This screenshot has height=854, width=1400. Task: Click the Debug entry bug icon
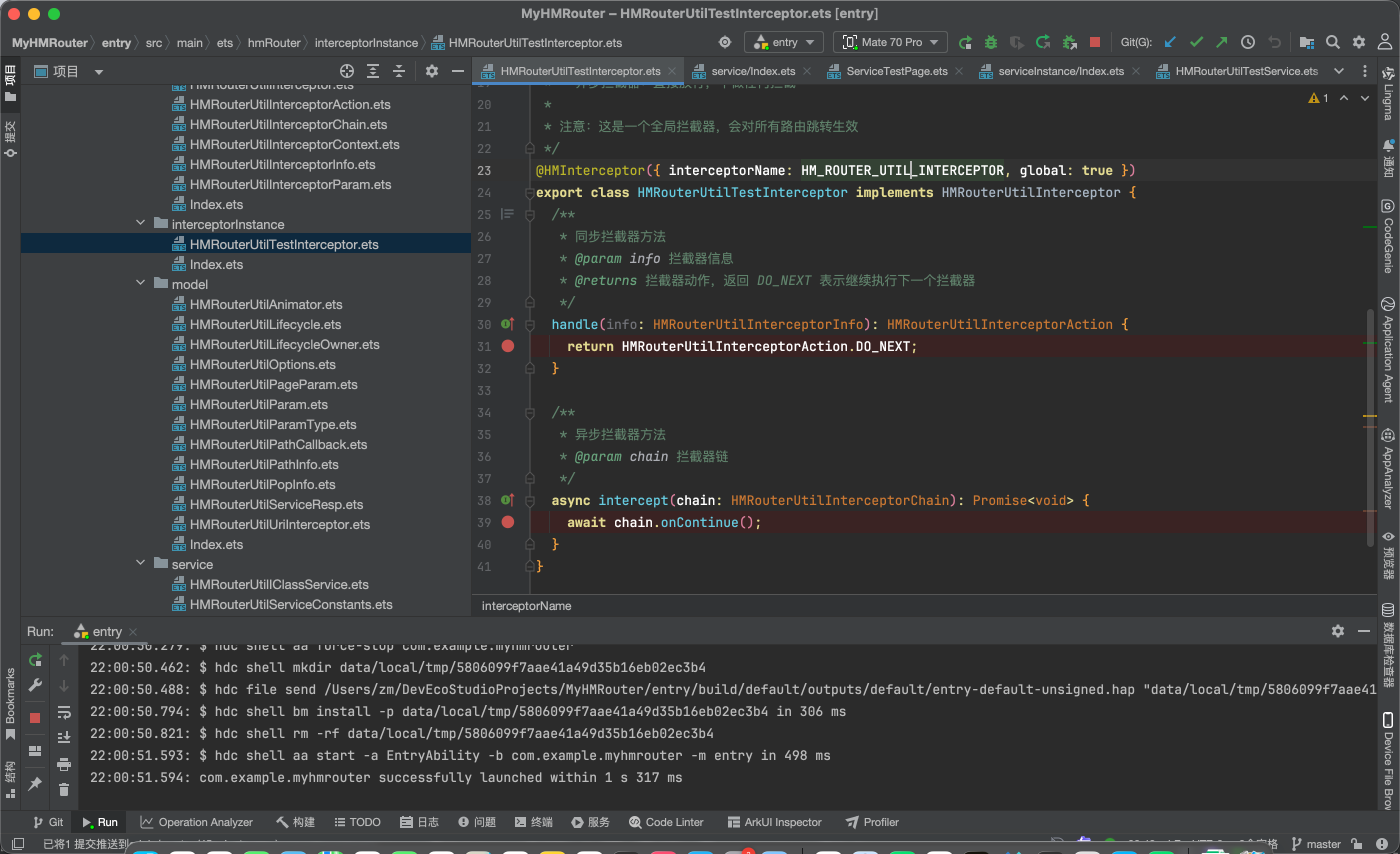pos(990,42)
